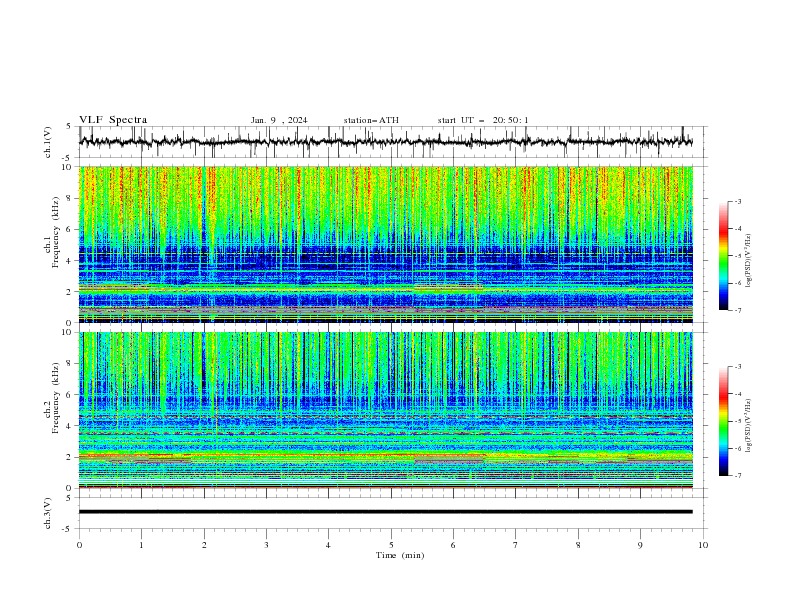Click the 'VLF Spectra' title text
Screen dimensions: 792x612
[113, 120]
